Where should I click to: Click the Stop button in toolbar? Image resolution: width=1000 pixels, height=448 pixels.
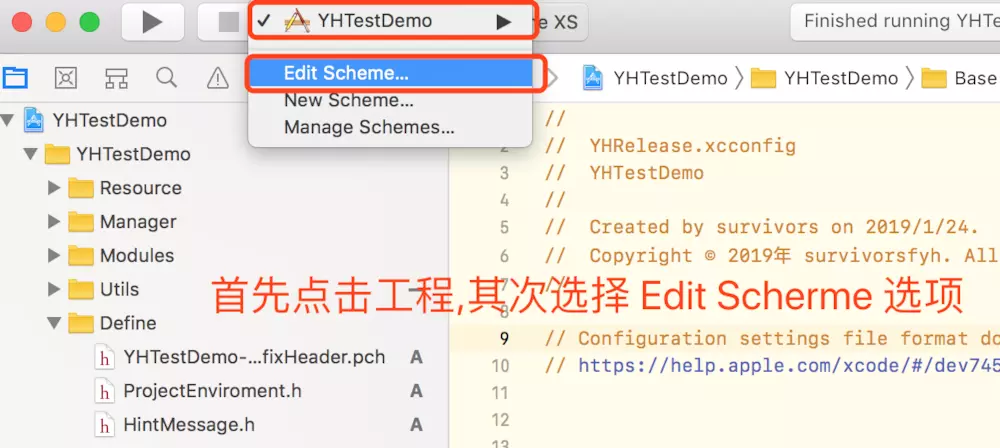228,22
